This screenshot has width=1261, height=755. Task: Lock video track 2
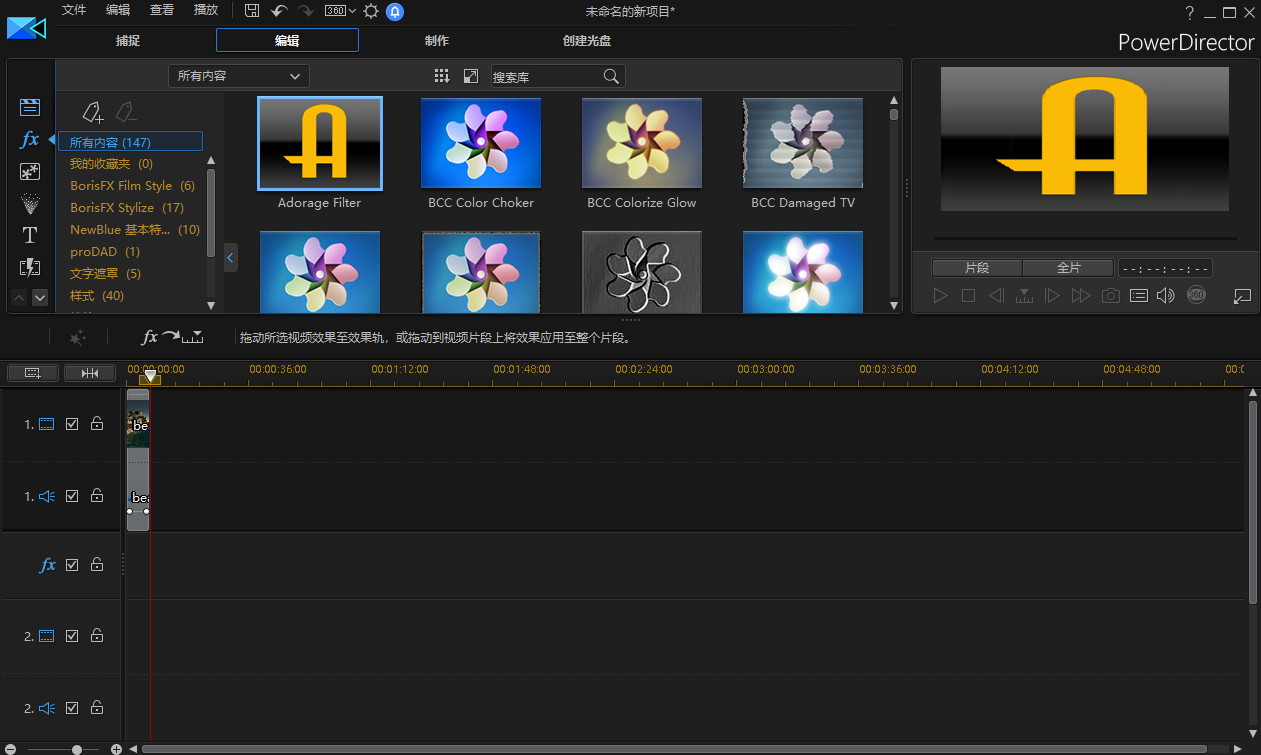[97, 636]
